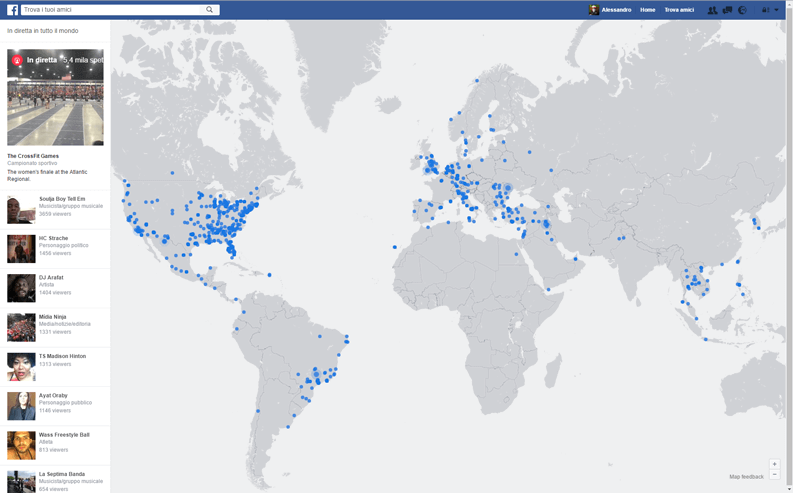793x493 pixels.
Task: Click the '1331 viewers' count
Action: 55,332
